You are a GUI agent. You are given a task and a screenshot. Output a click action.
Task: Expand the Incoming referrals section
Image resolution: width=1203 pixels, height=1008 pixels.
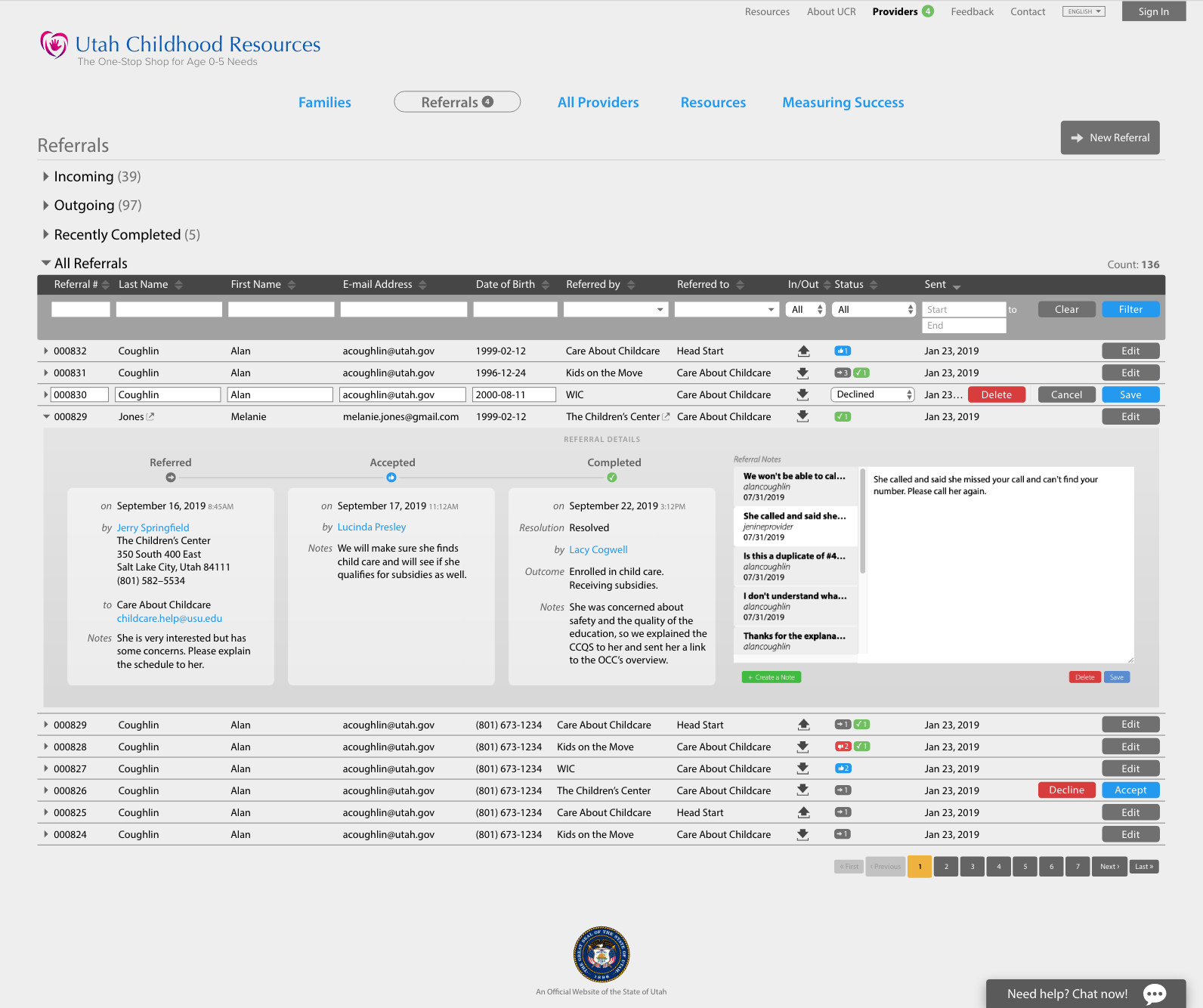(x=46, y=176)
